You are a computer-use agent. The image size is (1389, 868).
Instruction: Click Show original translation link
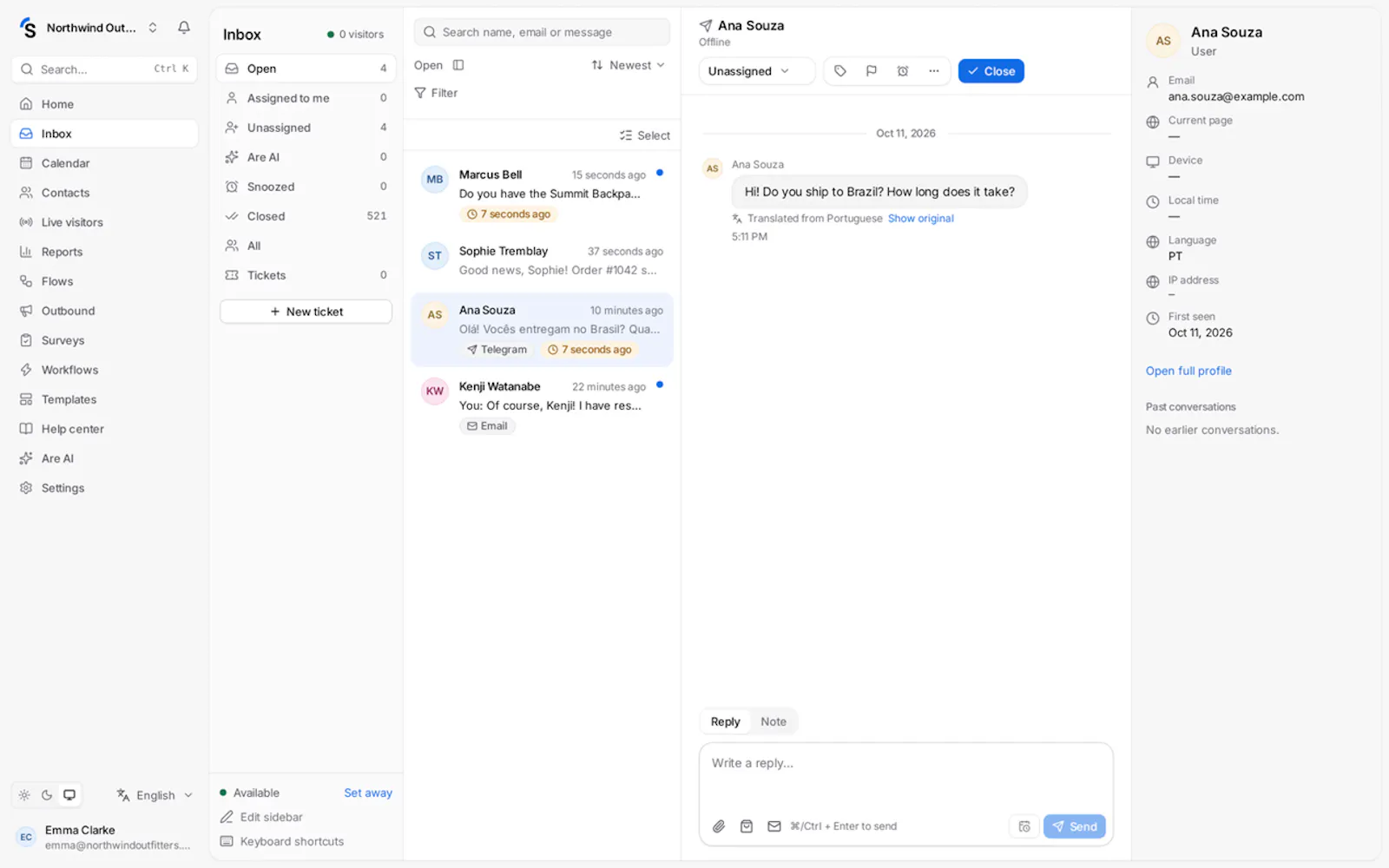click(x=920, y=219)
